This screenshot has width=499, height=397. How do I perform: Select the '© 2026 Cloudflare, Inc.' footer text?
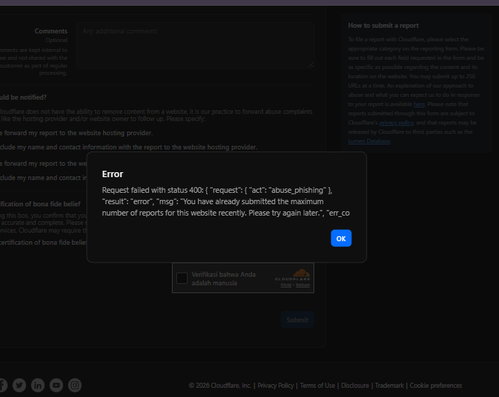pos(220,386)
